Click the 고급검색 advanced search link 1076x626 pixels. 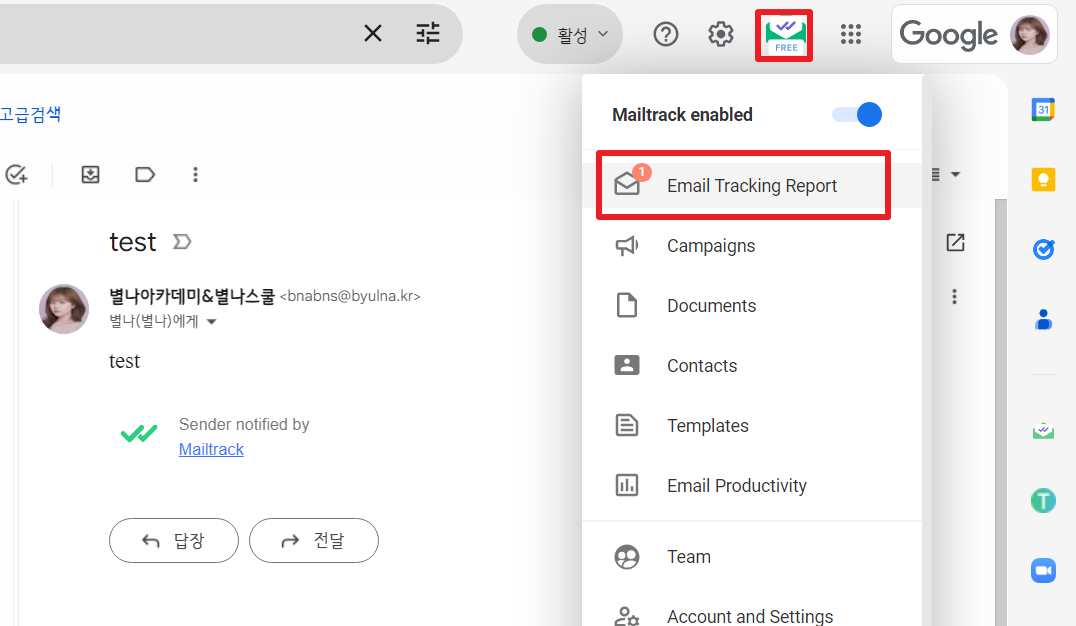31,114
